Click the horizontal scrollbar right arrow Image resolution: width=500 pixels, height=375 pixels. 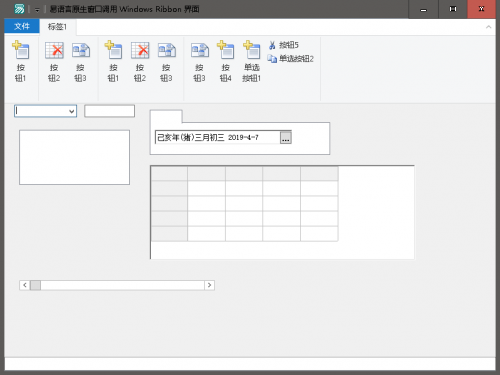pyautogui.click(x=209, y=285)
